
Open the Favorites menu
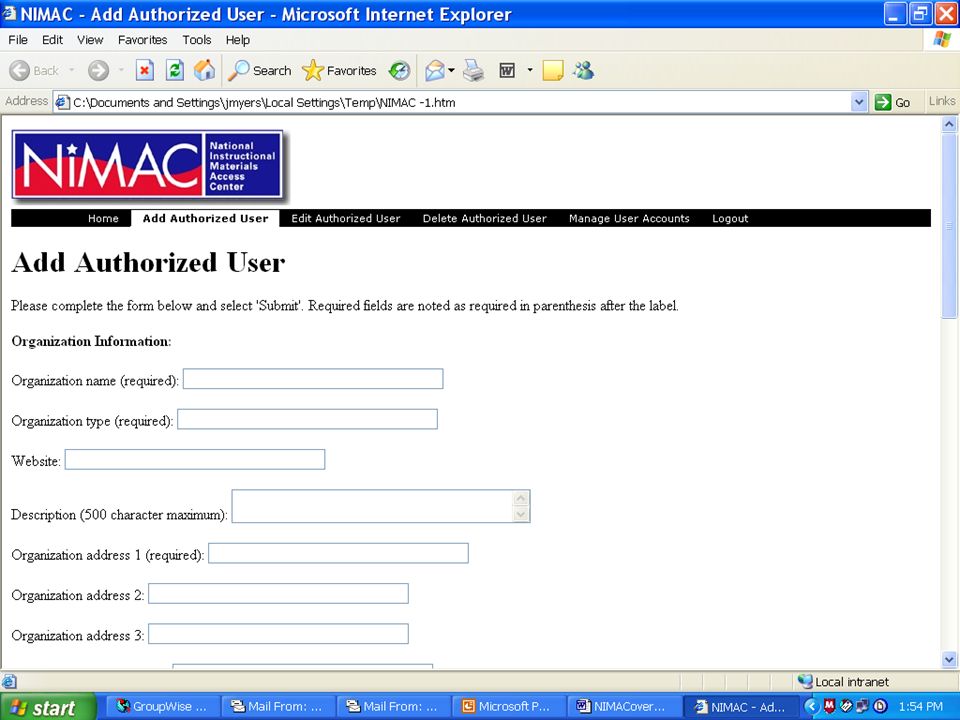142,40
